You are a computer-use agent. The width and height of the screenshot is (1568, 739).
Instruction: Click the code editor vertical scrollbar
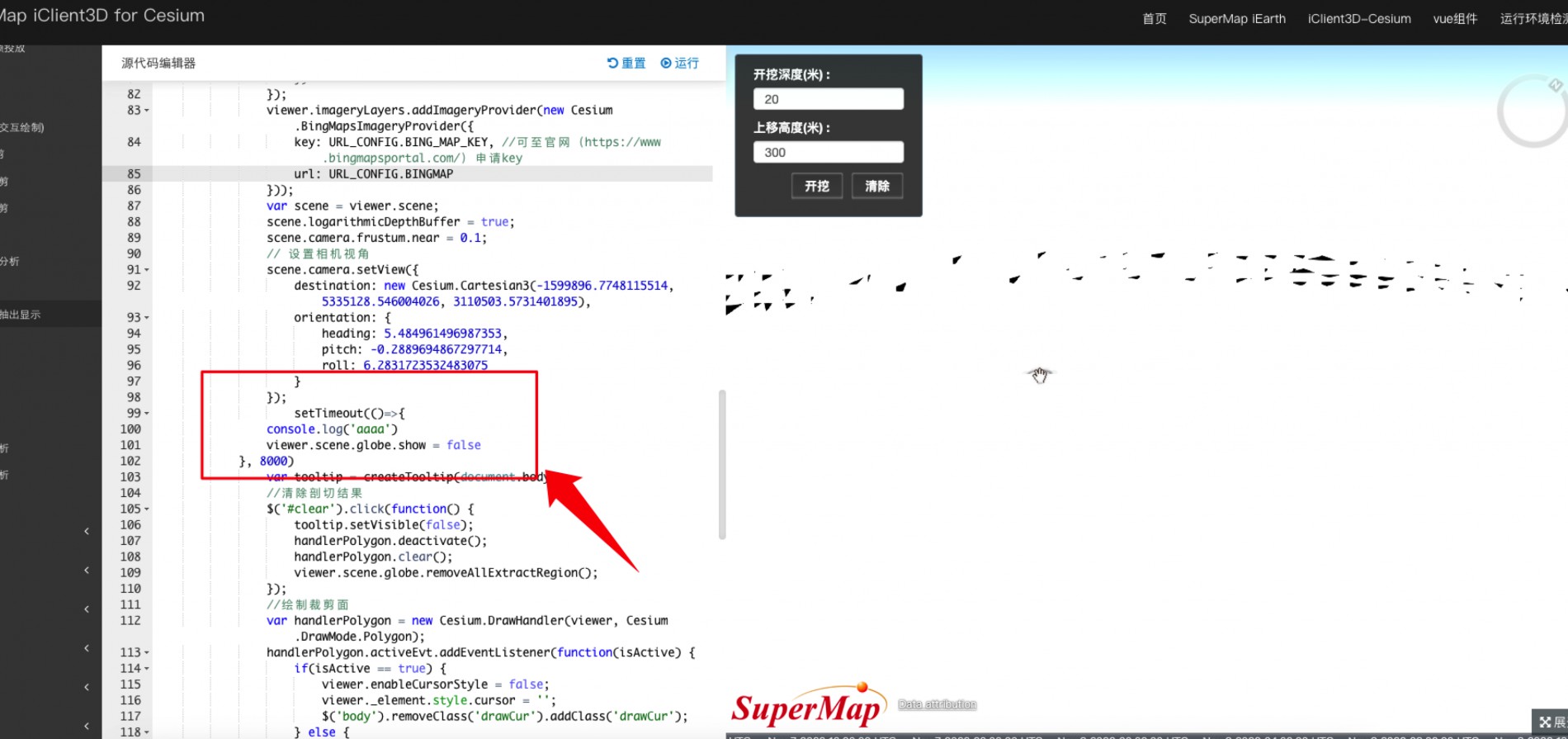coord(722,464)
